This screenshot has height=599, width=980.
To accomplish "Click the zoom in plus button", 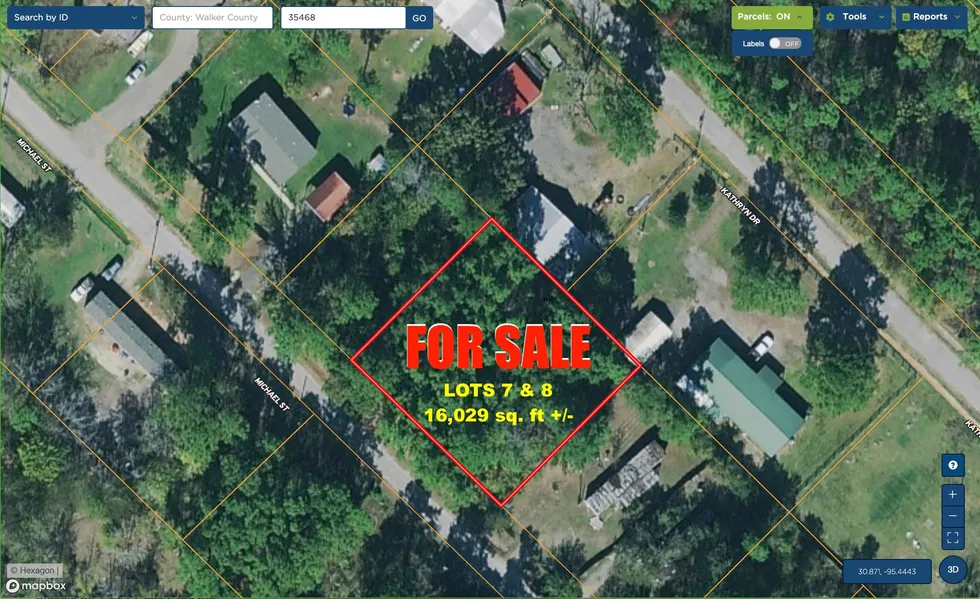I will [x=952, y=495].
